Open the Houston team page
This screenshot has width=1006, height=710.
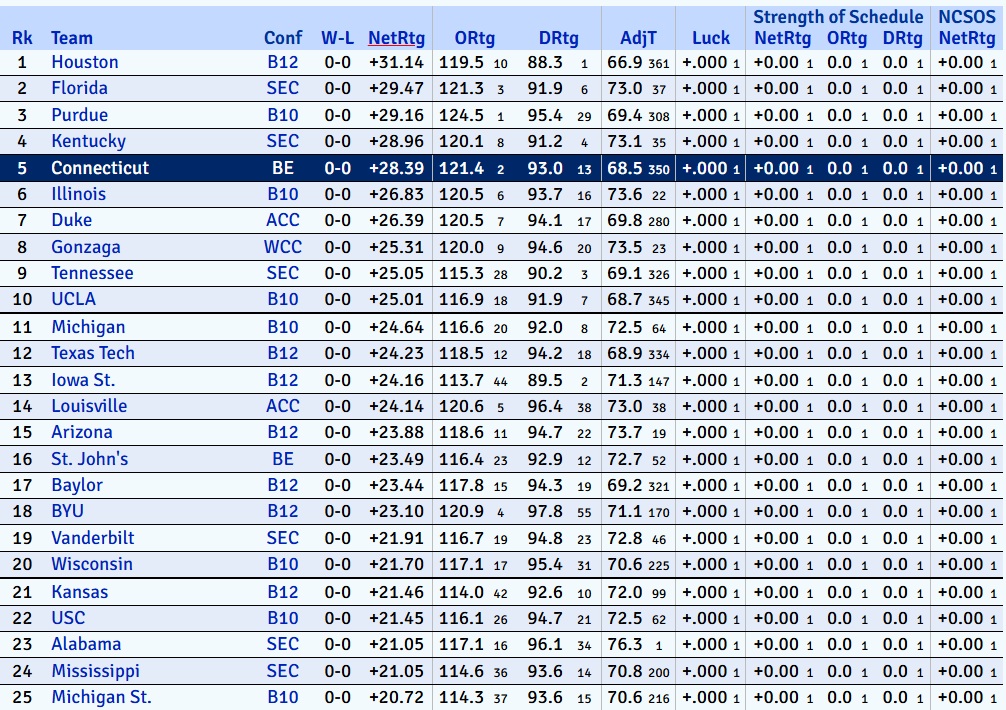[84, 62]
